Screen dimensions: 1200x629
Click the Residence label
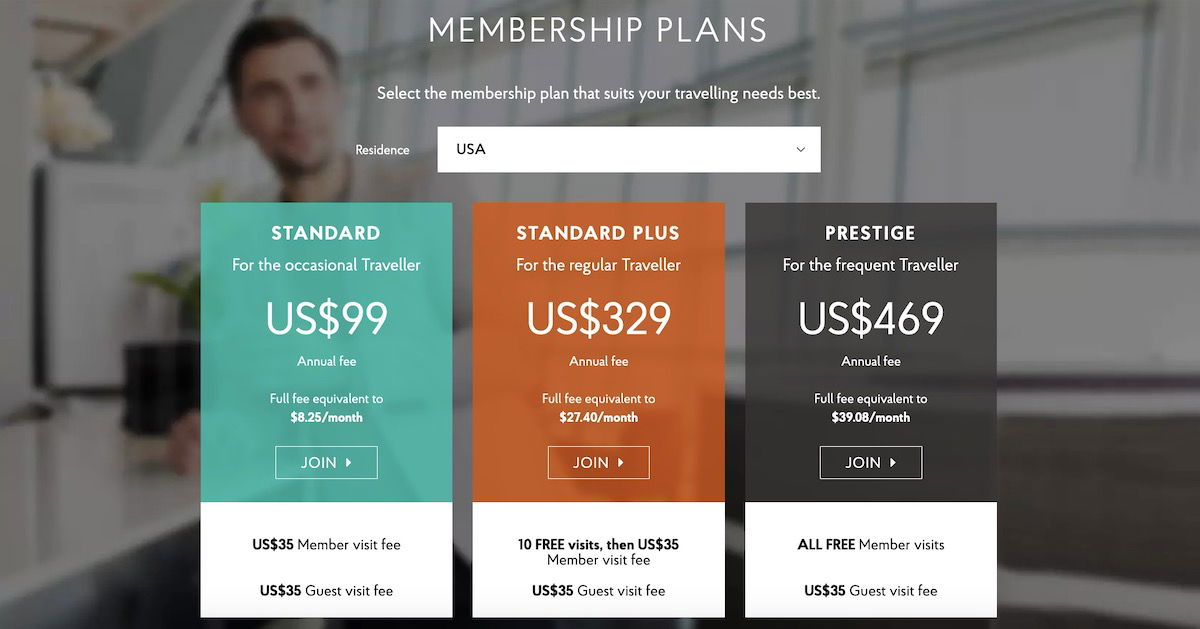pyautogui.click(x=382, y=150)
